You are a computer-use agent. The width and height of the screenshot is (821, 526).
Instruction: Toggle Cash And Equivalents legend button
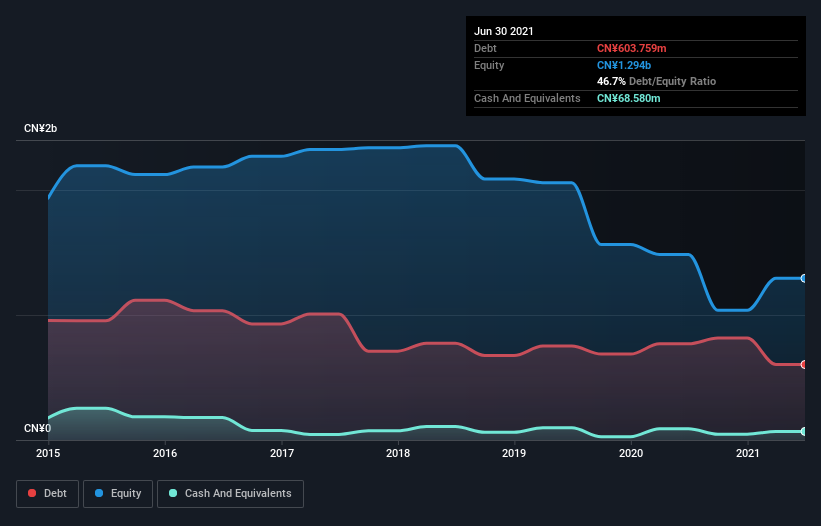coord(230,494)
